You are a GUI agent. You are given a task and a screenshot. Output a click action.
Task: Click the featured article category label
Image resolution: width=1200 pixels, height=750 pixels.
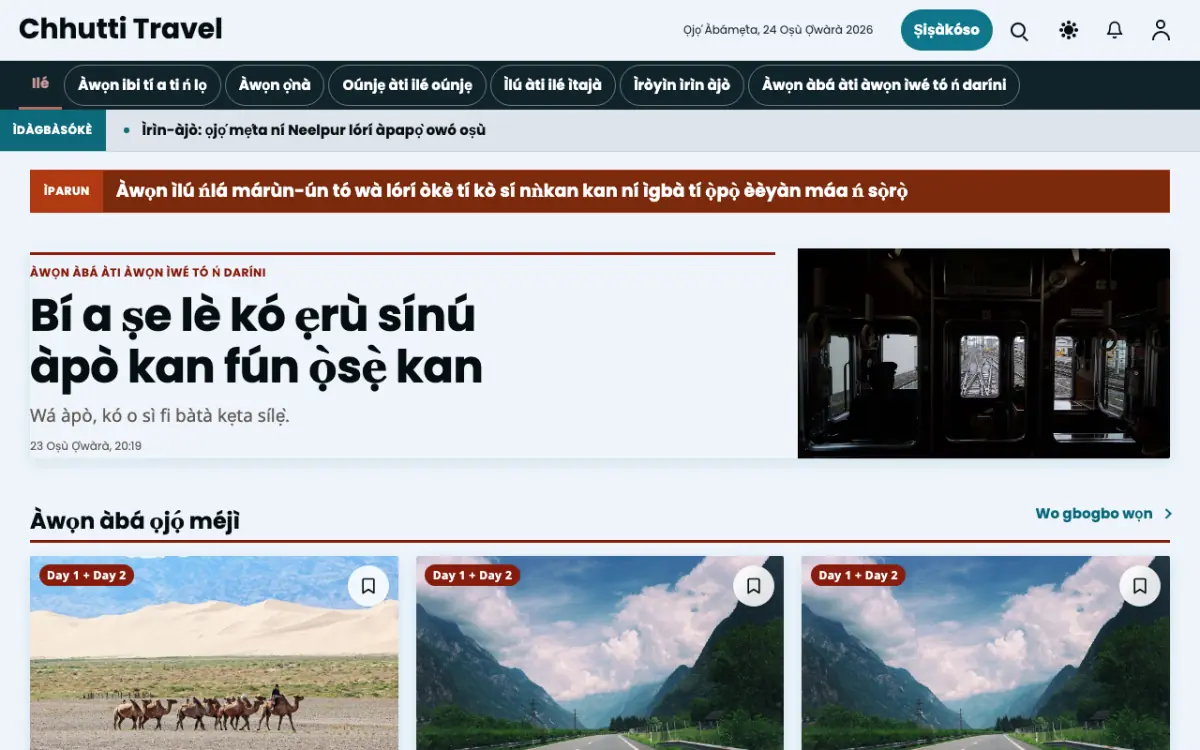pyautogui.click(x=148, y=272)
